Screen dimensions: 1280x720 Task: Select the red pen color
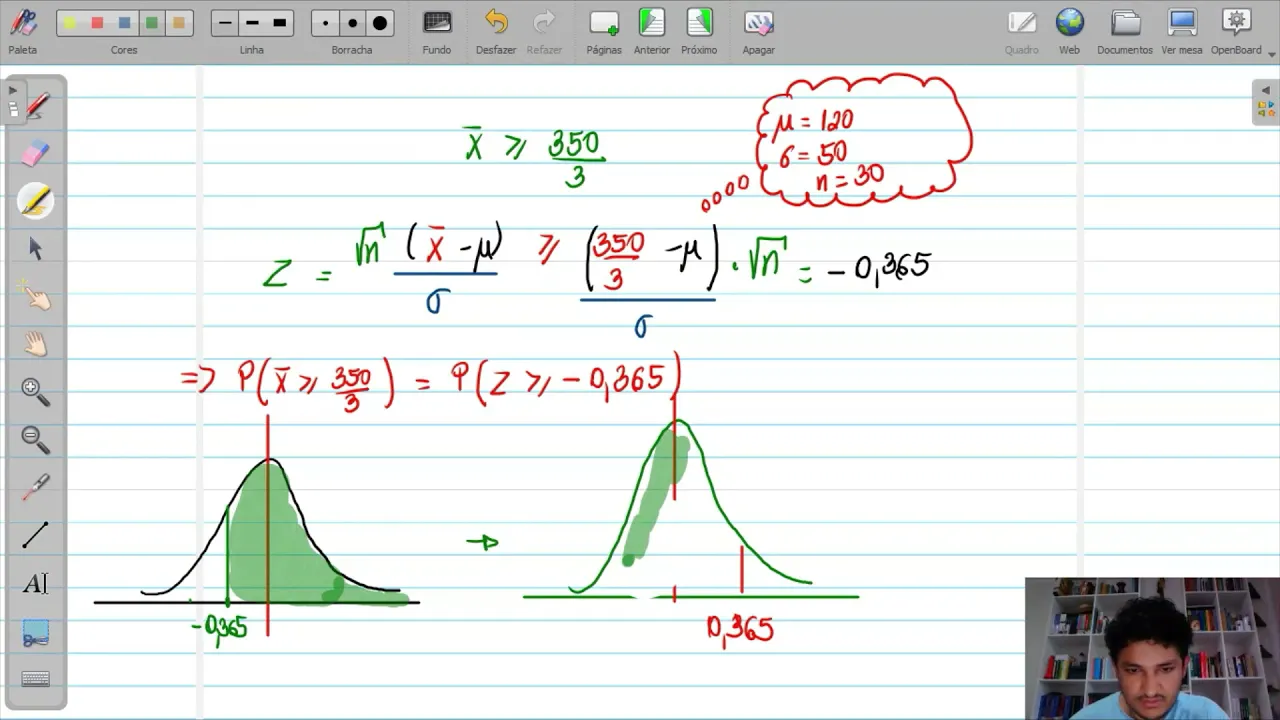97,23
